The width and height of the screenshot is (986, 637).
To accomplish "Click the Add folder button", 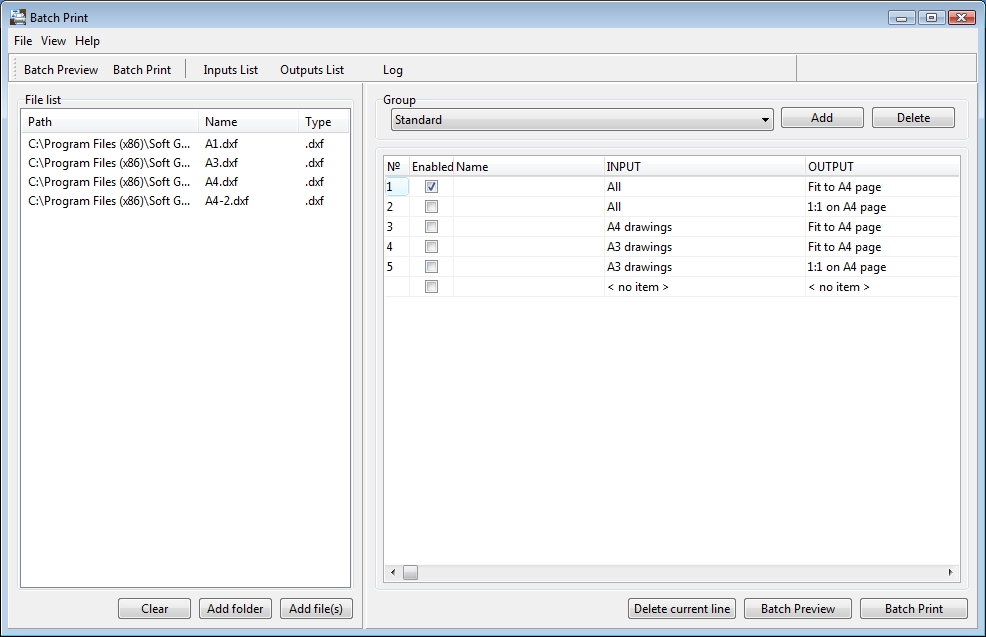I will click(x=235, y=609).
